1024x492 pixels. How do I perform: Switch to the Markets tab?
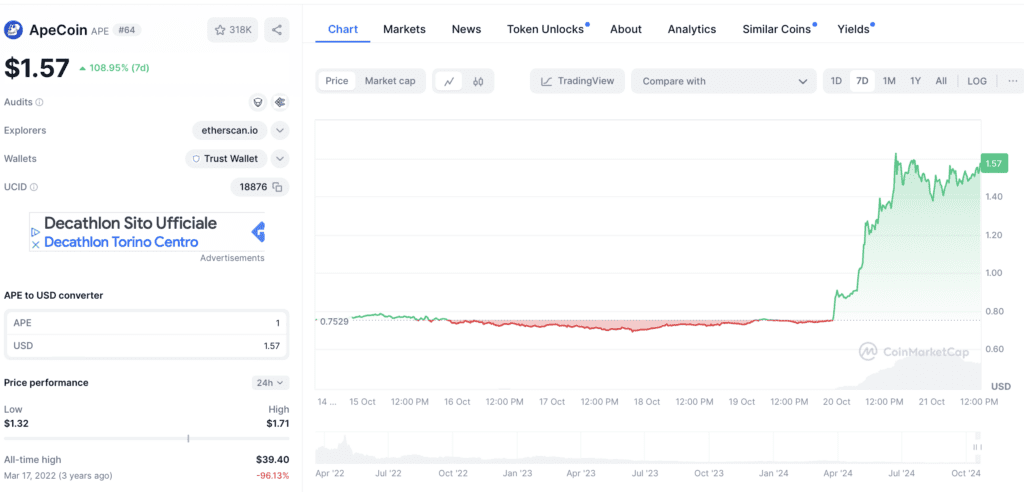(x=404, y=29)
